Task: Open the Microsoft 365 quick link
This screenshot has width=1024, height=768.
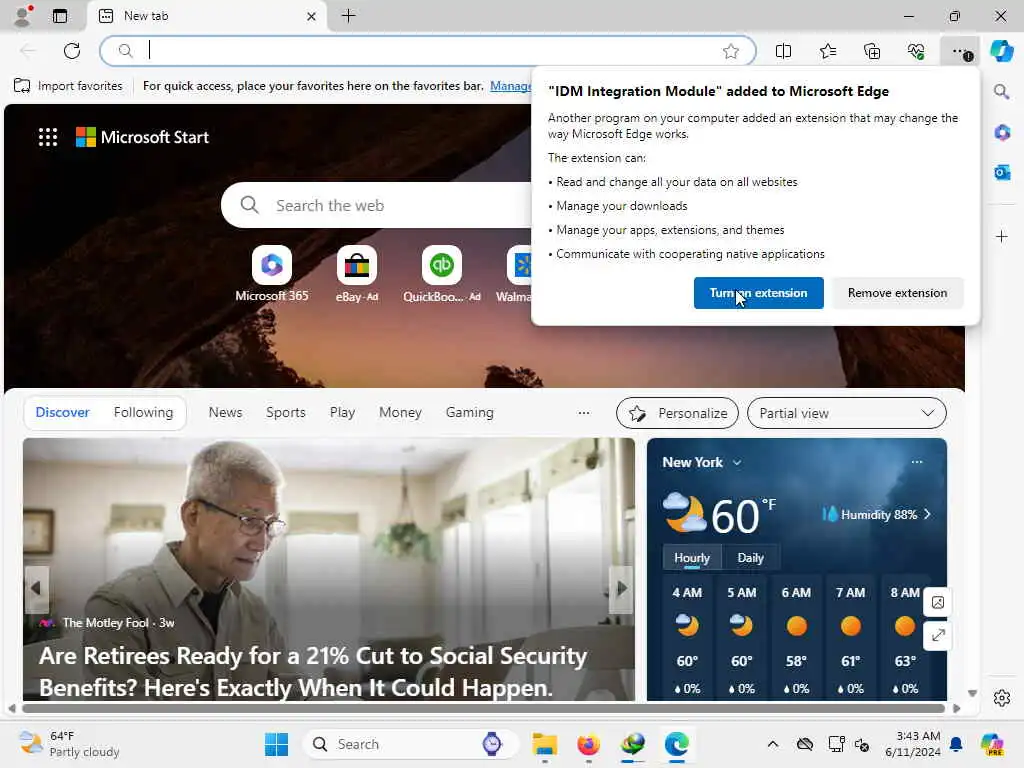Action: point(272,274)
